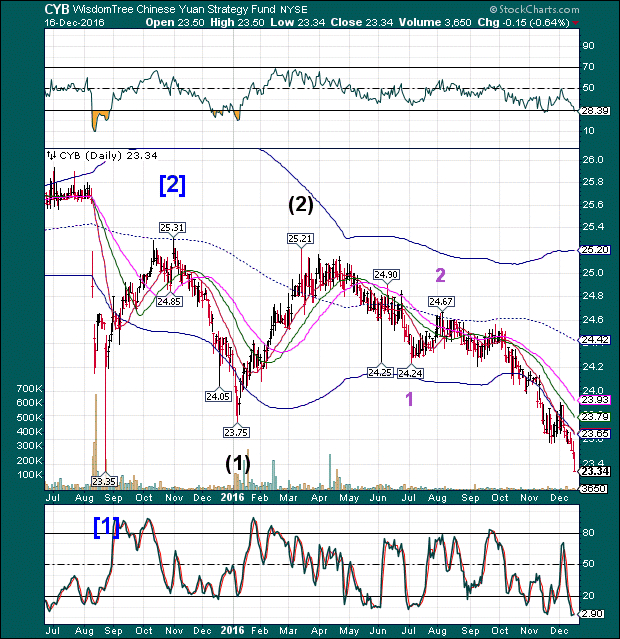
Task: Click the date 16-Dec-2016
Action: tap(75, 22)
